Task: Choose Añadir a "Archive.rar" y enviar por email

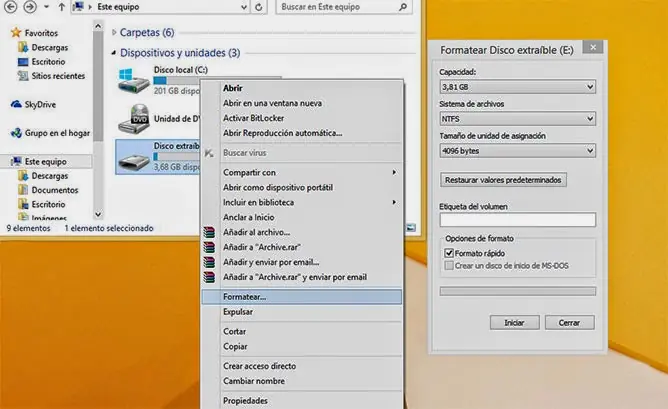Action: point(302,277)
